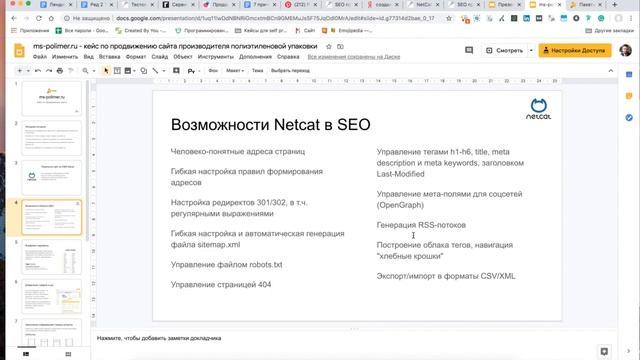Click Выбрать переход transition button
This screenshot has height=360, width=640.
tap(290, 71)
